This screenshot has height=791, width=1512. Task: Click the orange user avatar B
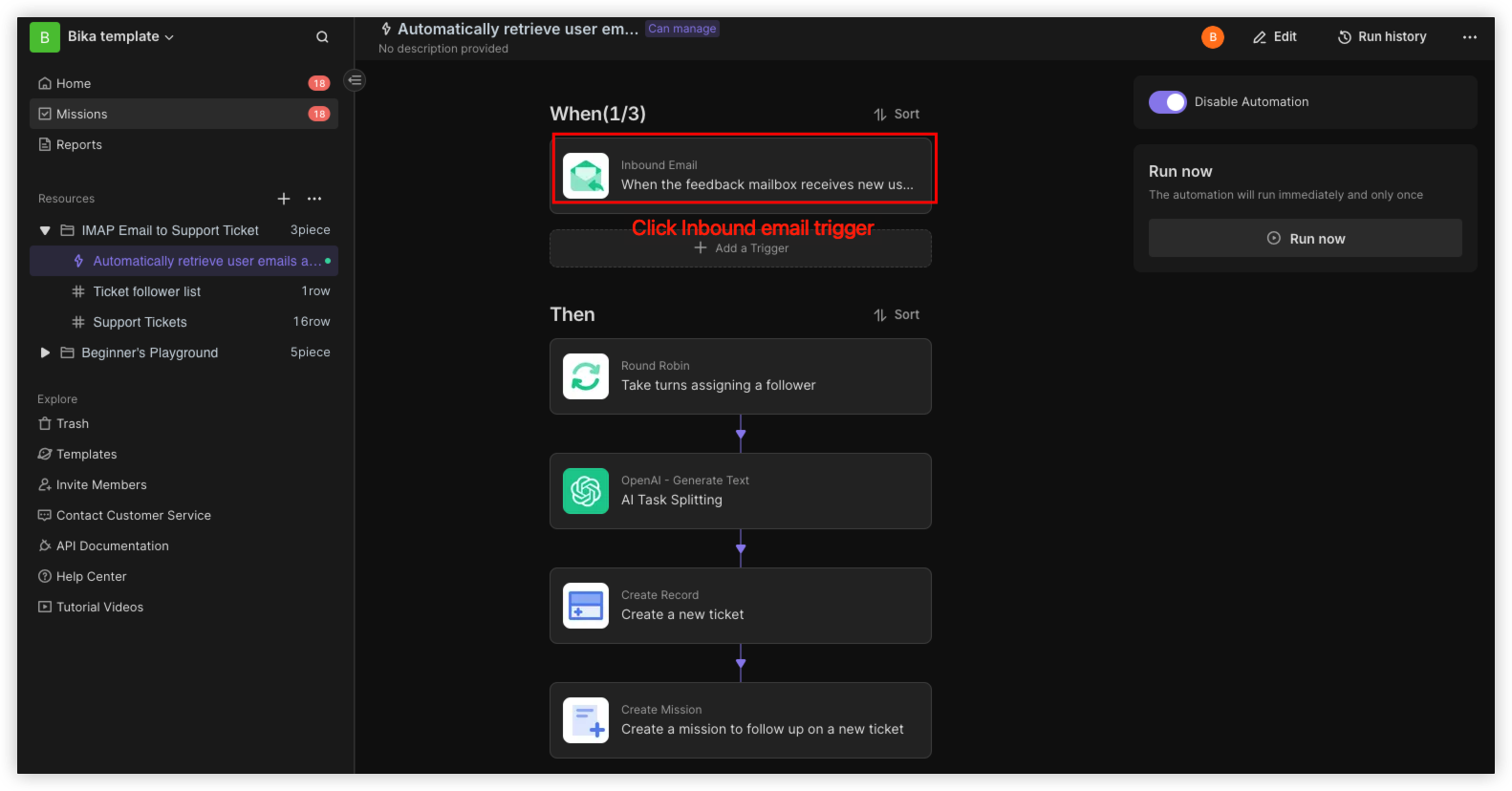click(x=1213, y=37)
